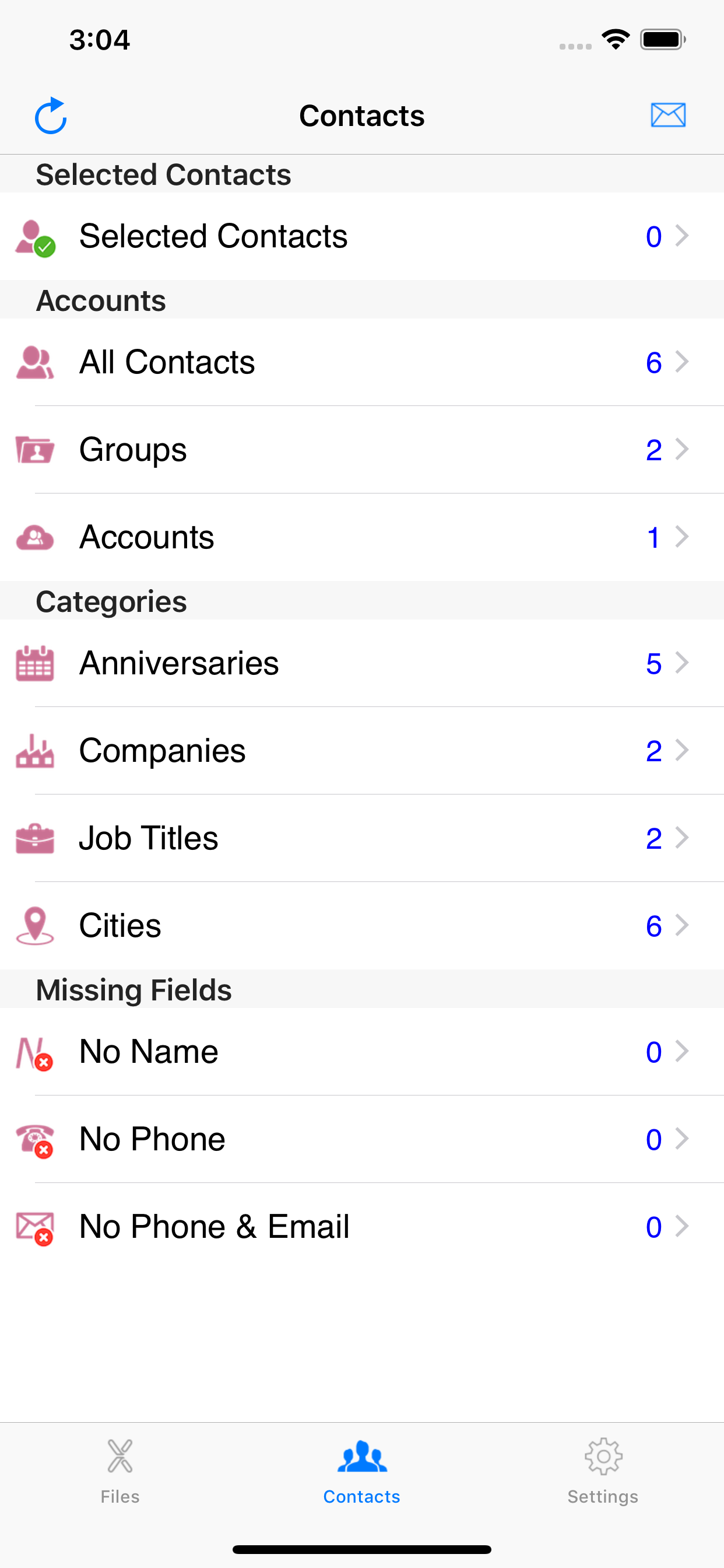The image size is (724, 1568).
Task: Tap the Groups folder icon
Action: click(34, 450)
